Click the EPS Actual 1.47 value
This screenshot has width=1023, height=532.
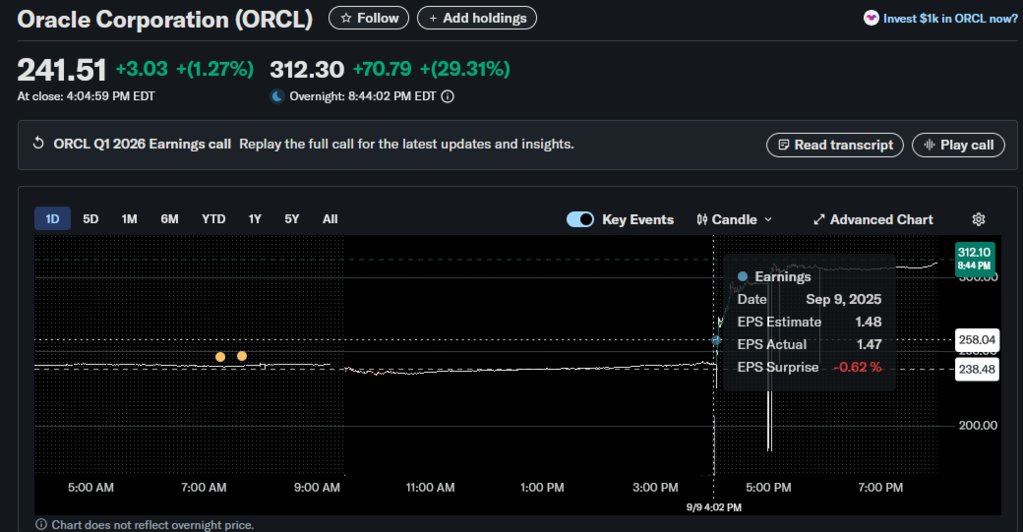868,344
